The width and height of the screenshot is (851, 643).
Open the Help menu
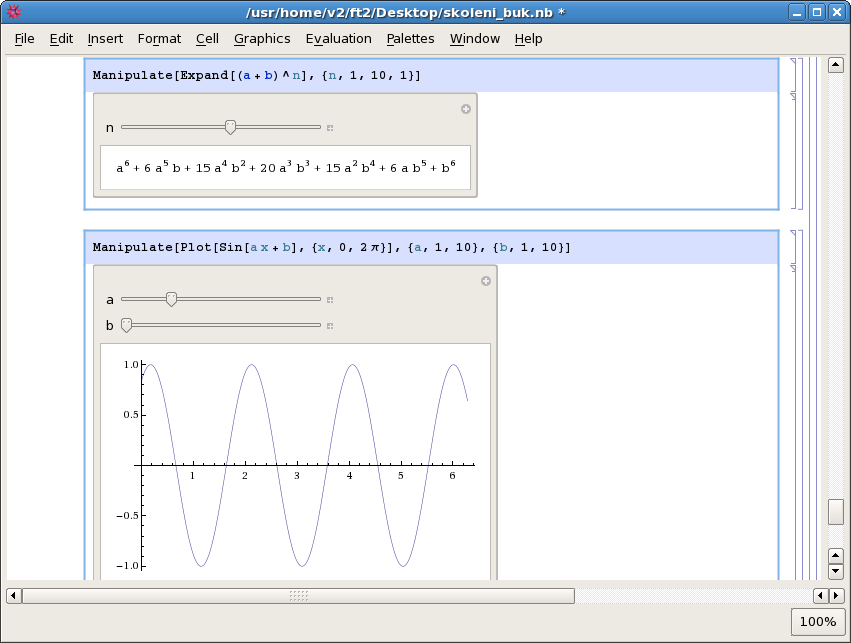tap(529, 39)
